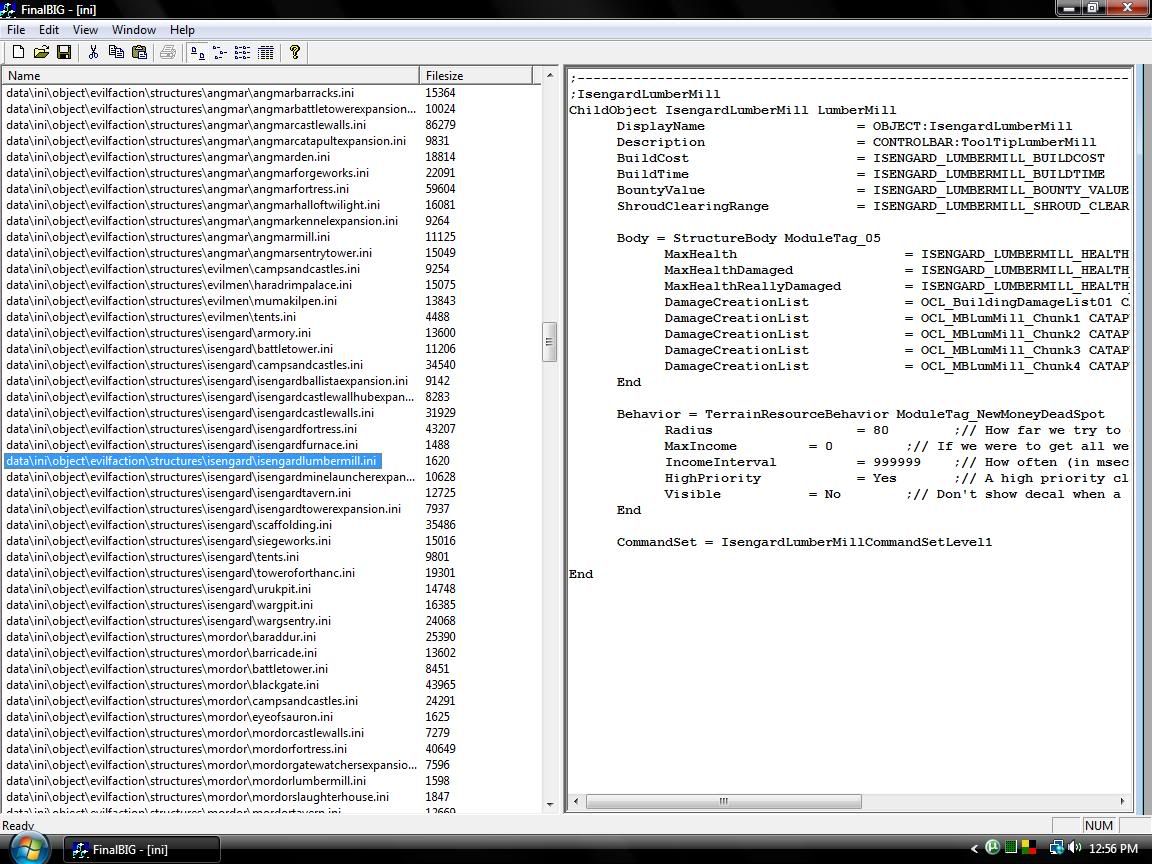Open the network status tray icon
The width and height of the screenshot is (1152, 864).
[1056, 847]
